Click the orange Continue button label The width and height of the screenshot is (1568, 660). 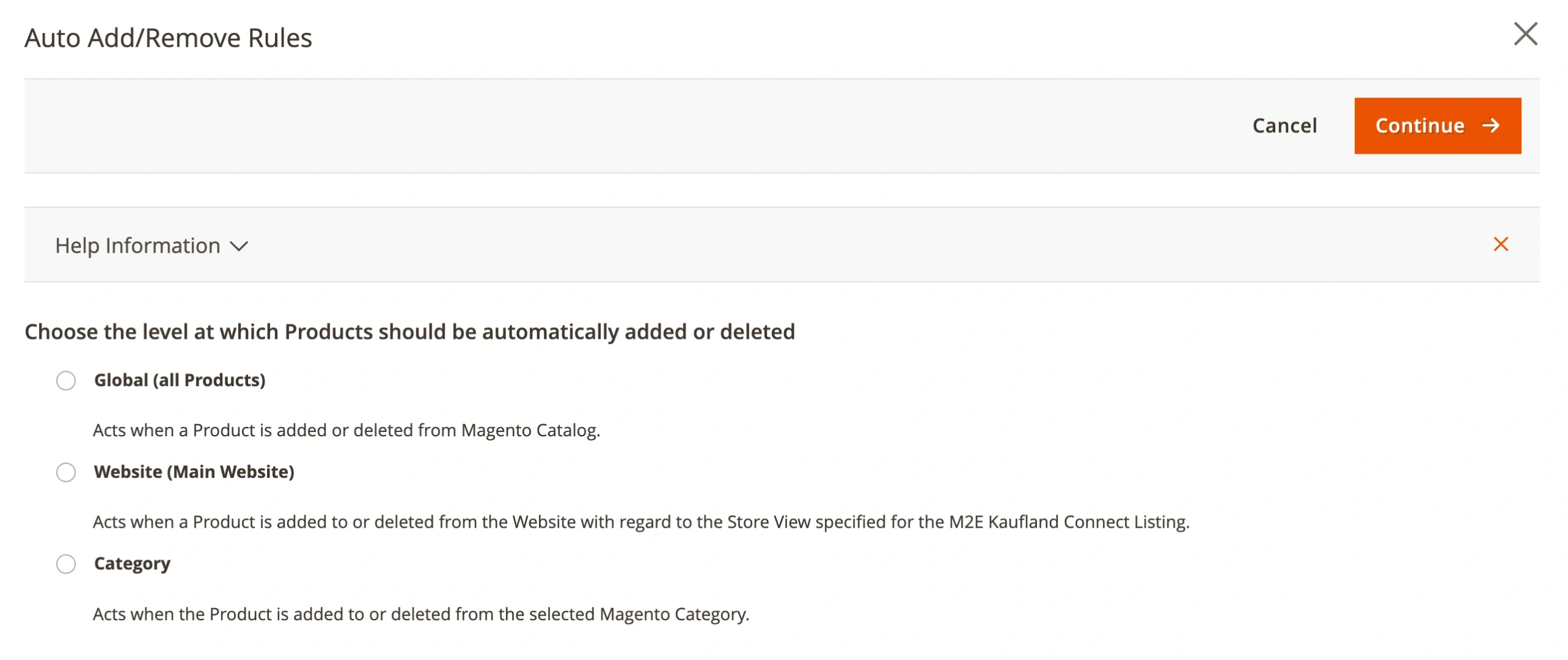[1419, 126]
